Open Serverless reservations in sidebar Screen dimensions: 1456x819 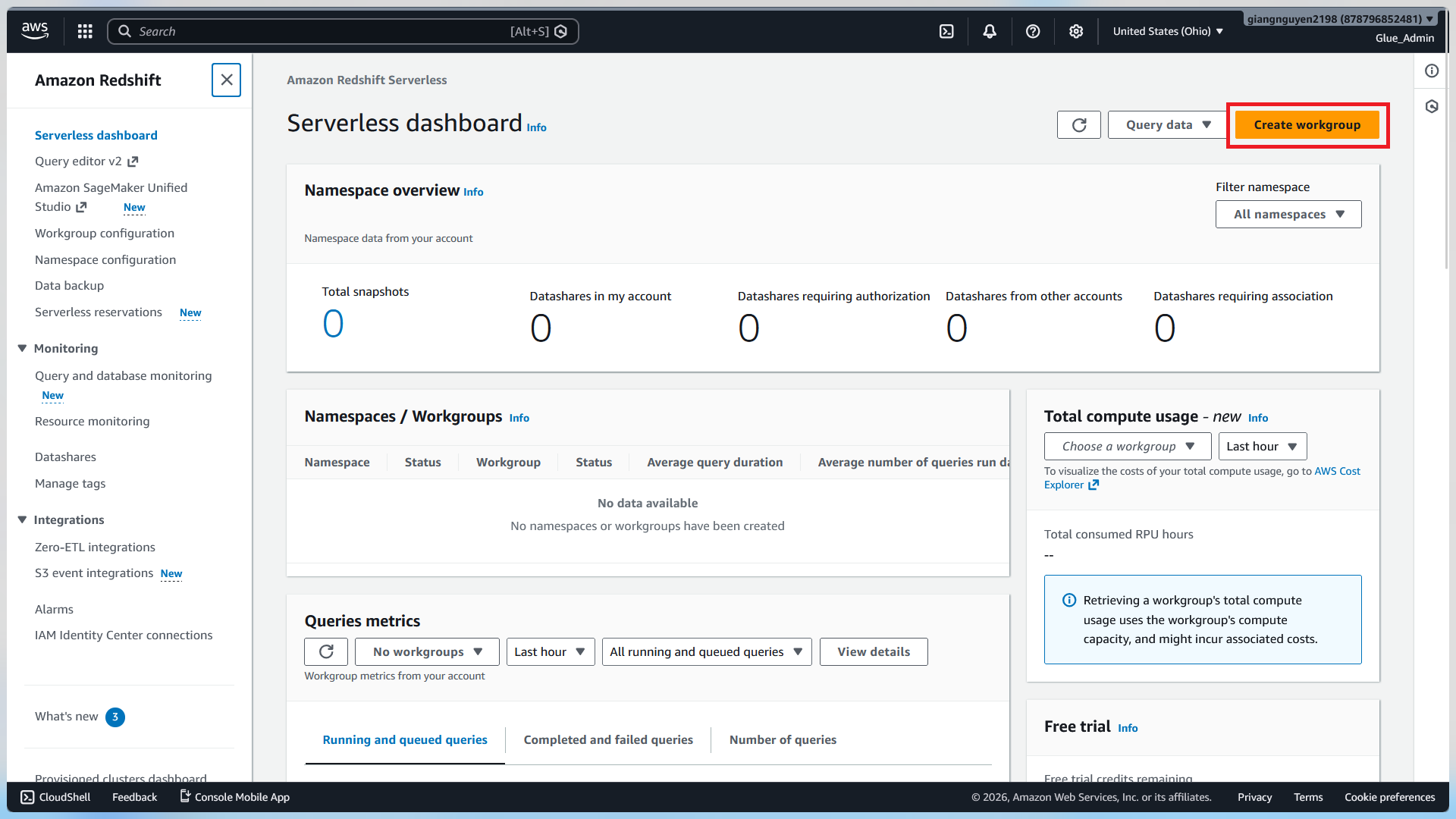[x=99, y=312]
